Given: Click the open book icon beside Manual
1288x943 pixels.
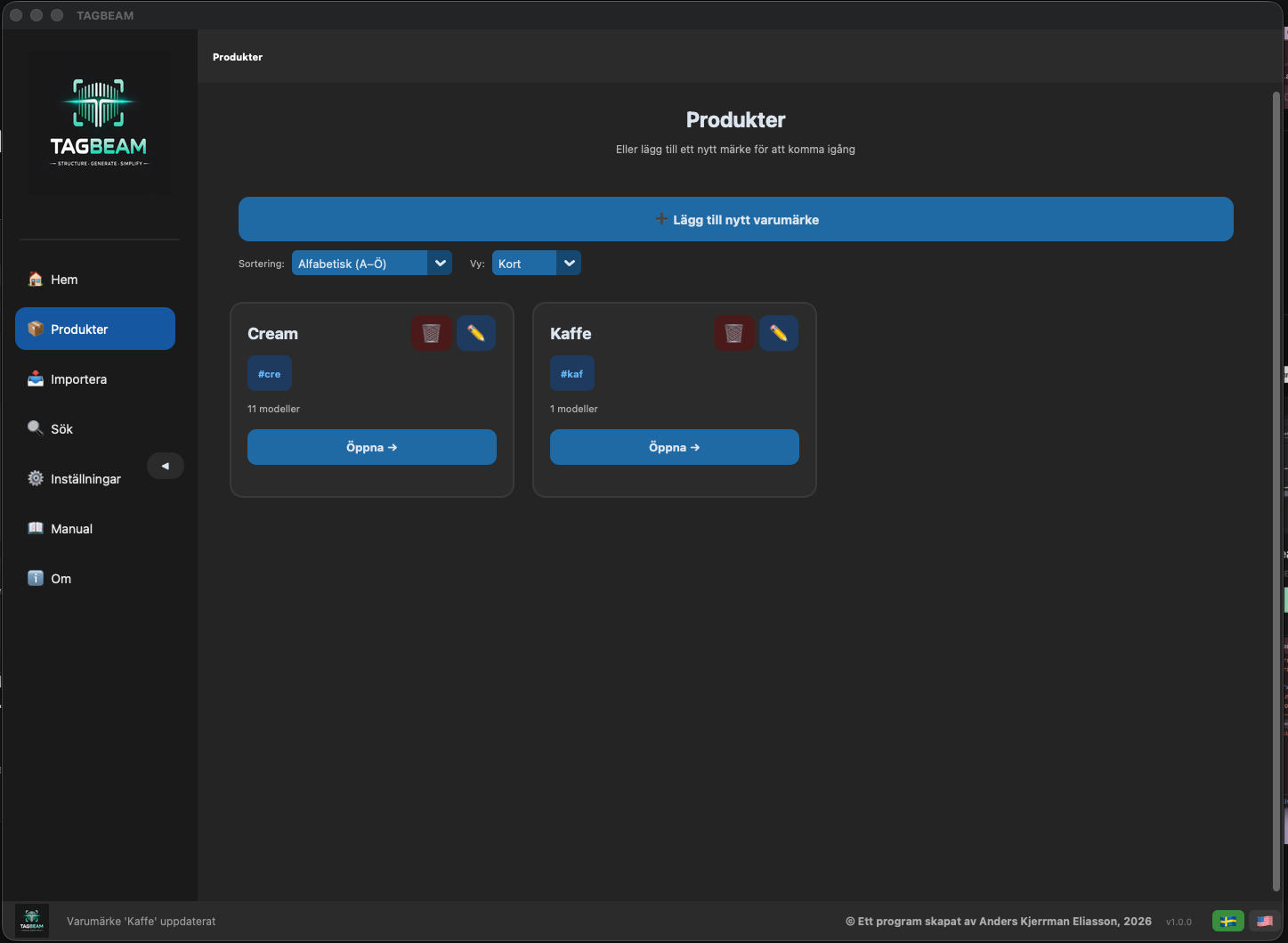Looking at the screenshot, I should coord(36,528).
